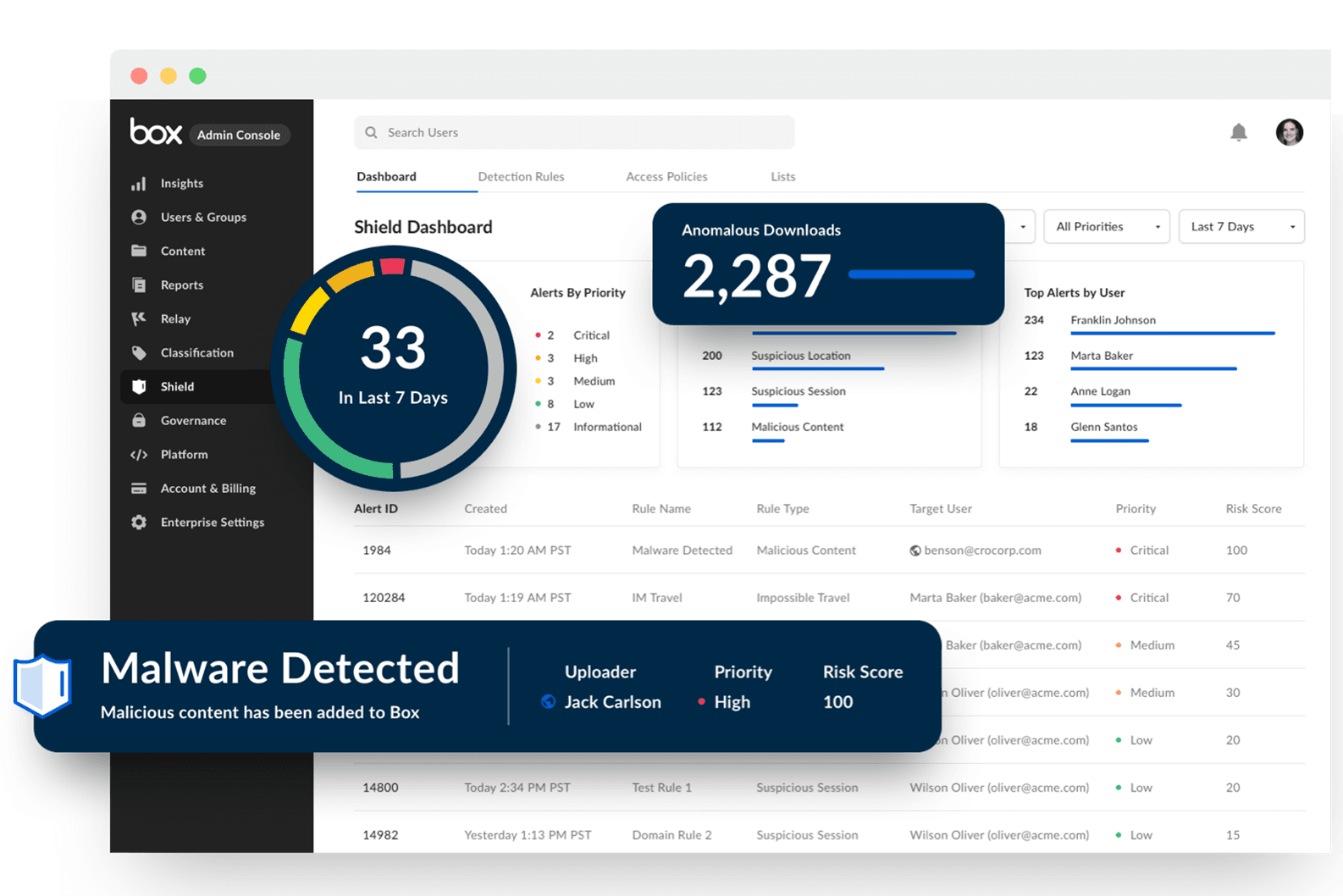This screenshot has height=896, width=1343.
Task: Click Suspicious Location alert type
Action: 800,356
